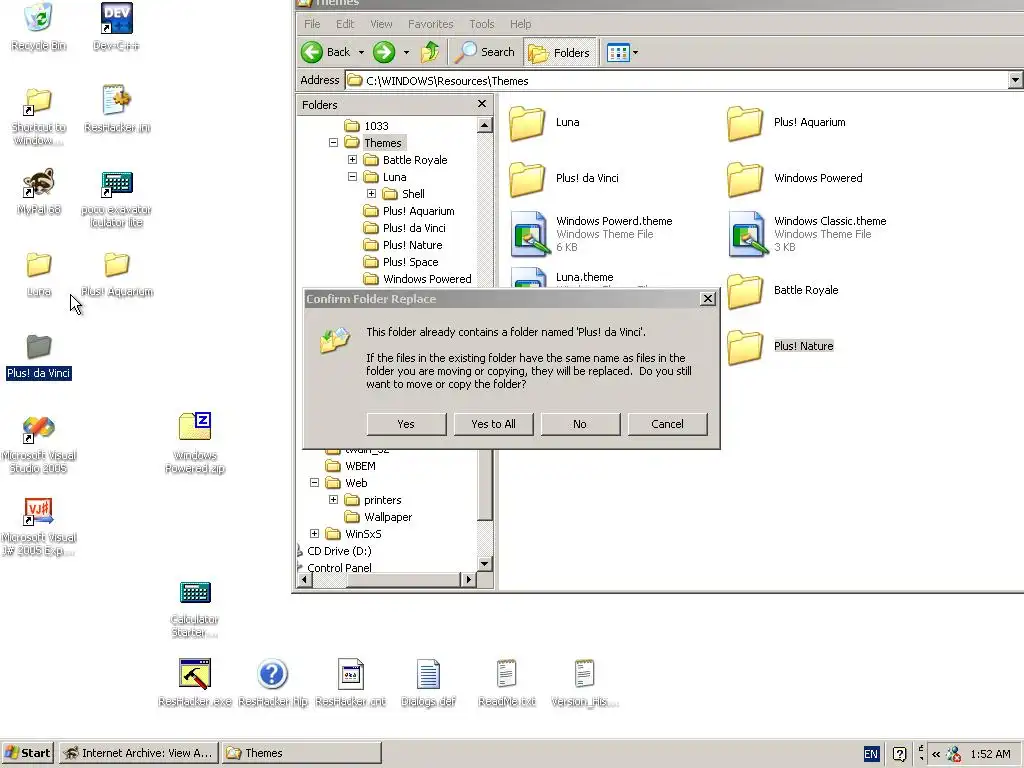Click folder tree scroll down arrow
The image size is (1024, 768).
pos(485,564)
